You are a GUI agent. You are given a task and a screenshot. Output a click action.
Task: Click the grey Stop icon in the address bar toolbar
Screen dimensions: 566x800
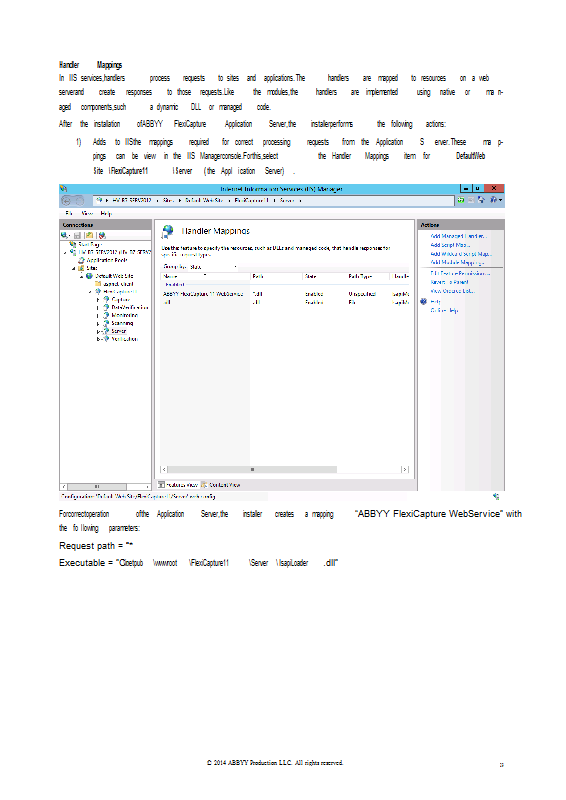pyautogui.click(x=471, y=200)
